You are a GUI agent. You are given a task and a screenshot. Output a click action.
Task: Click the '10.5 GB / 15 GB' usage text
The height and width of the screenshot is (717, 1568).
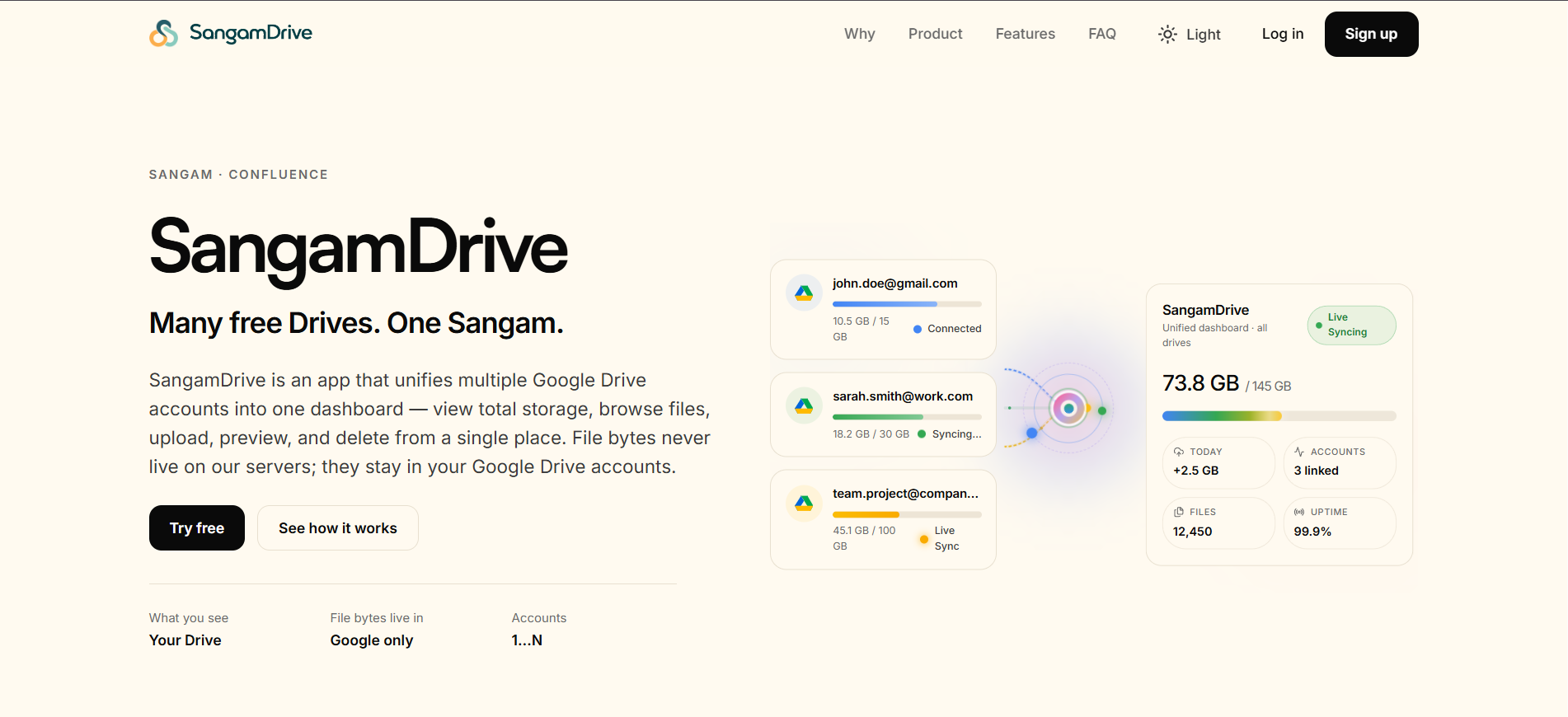(861, 329)
